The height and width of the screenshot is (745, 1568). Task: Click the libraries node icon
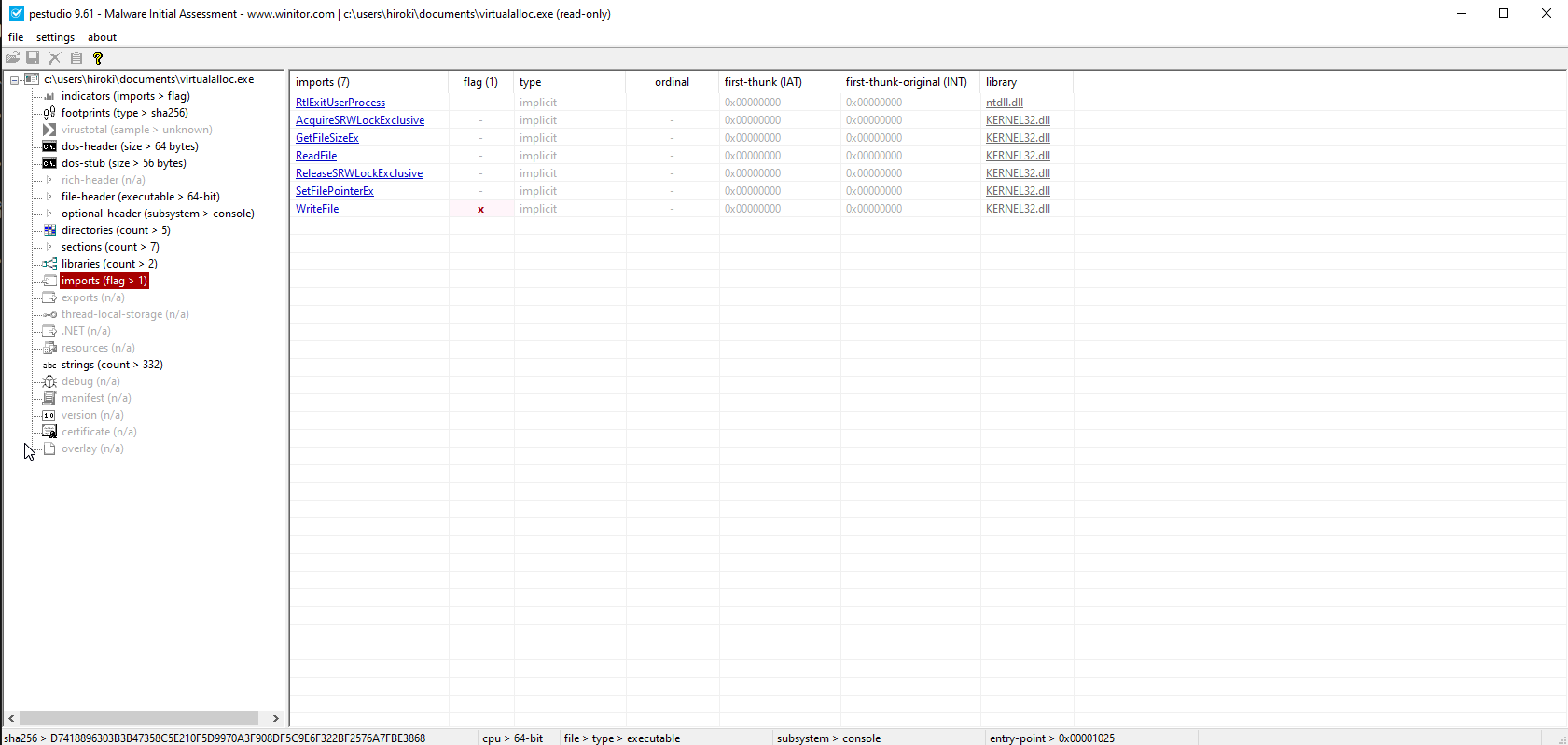point(49,264)
